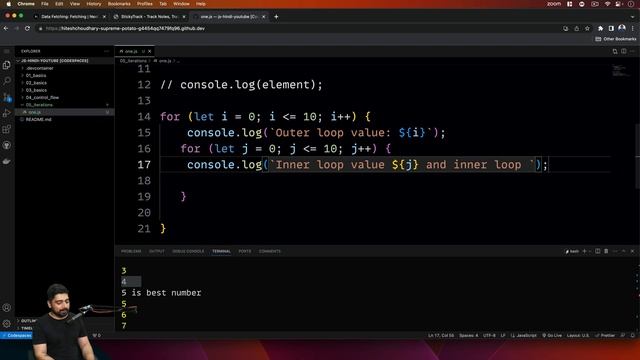This screenshot has height=360, width=640.
Task: Bookmark this page with star icon
Action: (587, 29)
